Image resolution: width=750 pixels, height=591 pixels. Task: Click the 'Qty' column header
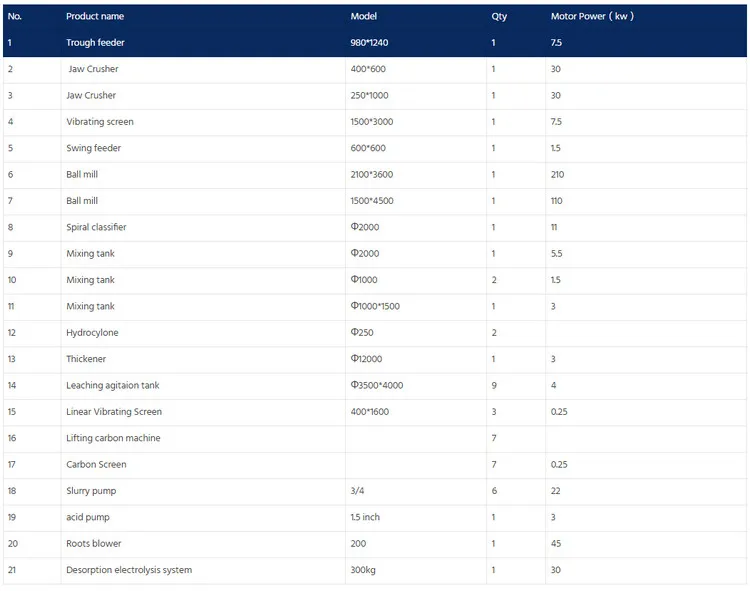(499, 17)
